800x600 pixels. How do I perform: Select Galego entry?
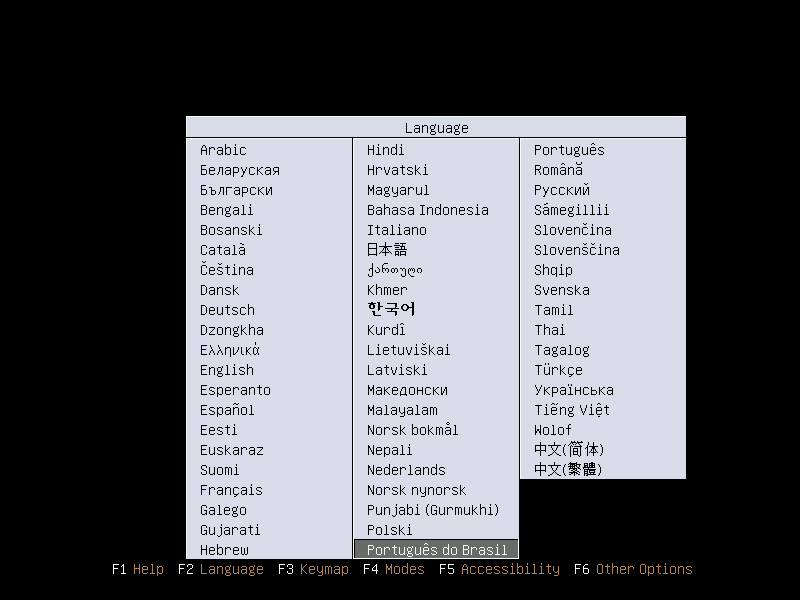pos(223,510)
